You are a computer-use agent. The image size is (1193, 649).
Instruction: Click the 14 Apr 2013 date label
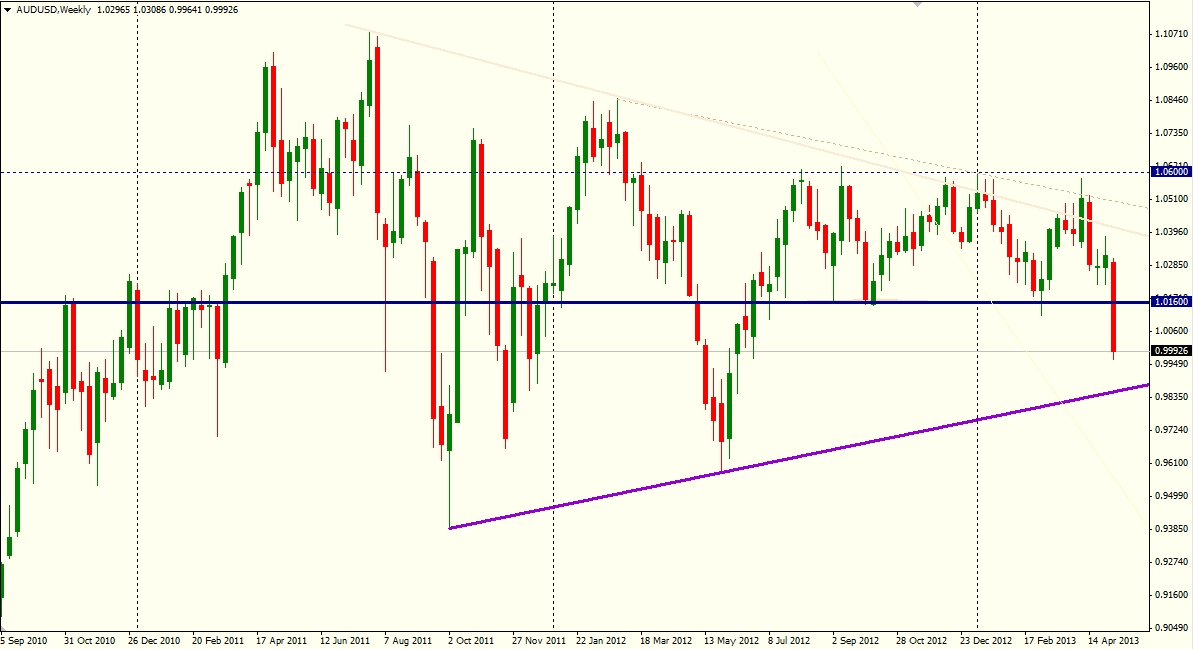[x=1113, y=639]
